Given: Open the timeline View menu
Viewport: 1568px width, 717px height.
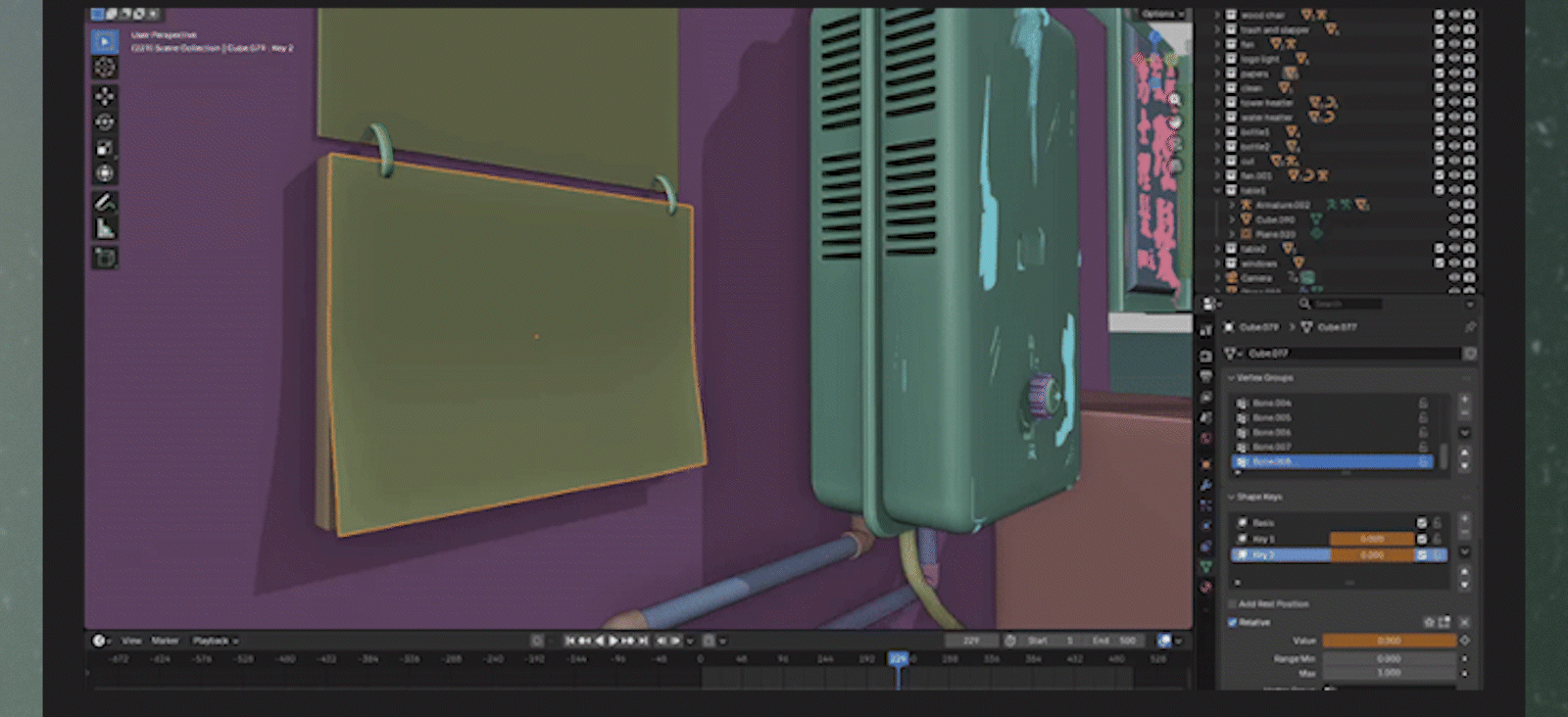Looking at the screenshot, I should pyautogui.click(x=131, y=641).
